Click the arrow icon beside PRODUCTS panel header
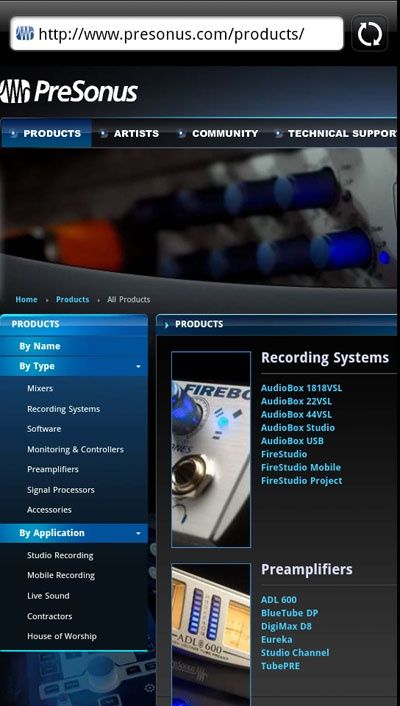The width and height of the screenshot is (400, 706). tap(167, 325)
